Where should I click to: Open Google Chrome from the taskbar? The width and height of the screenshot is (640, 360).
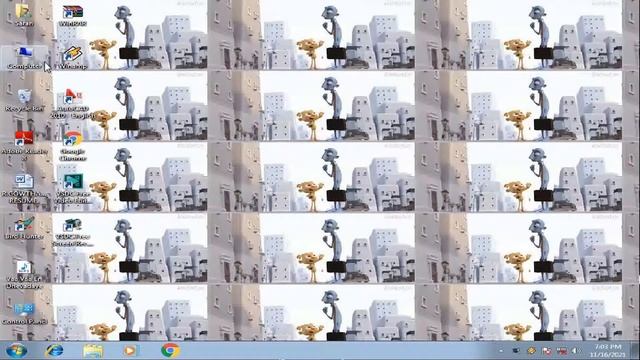point(170,350)
